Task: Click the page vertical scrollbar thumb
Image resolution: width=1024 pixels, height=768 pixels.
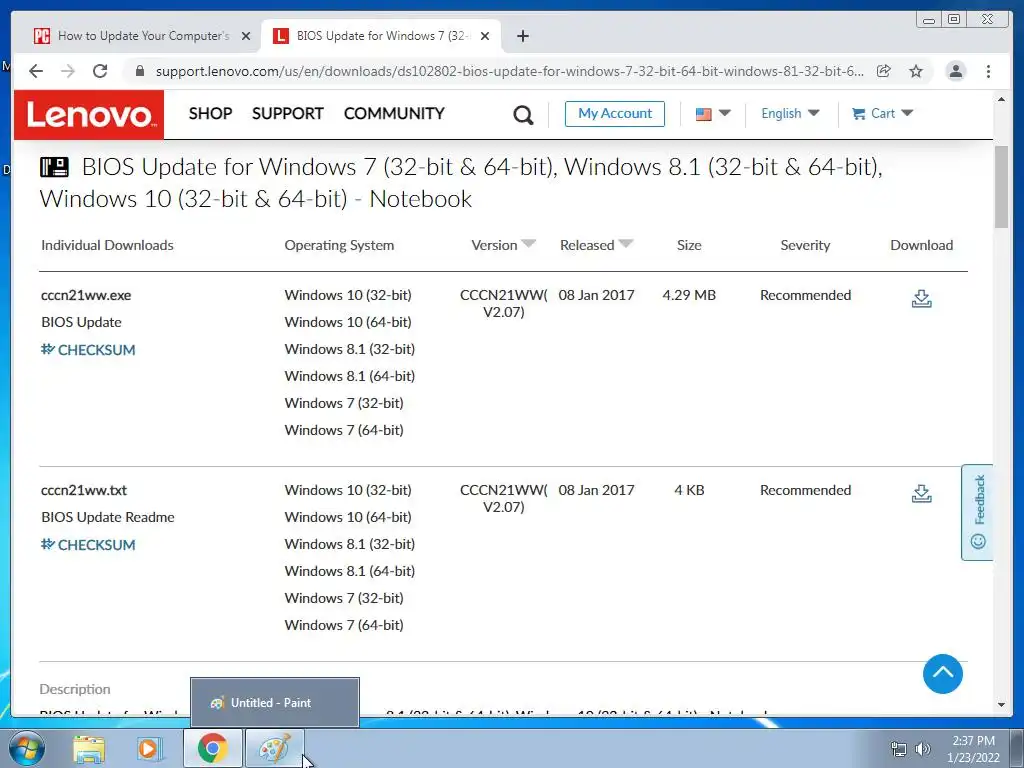Action: [x=1001, y=187]
